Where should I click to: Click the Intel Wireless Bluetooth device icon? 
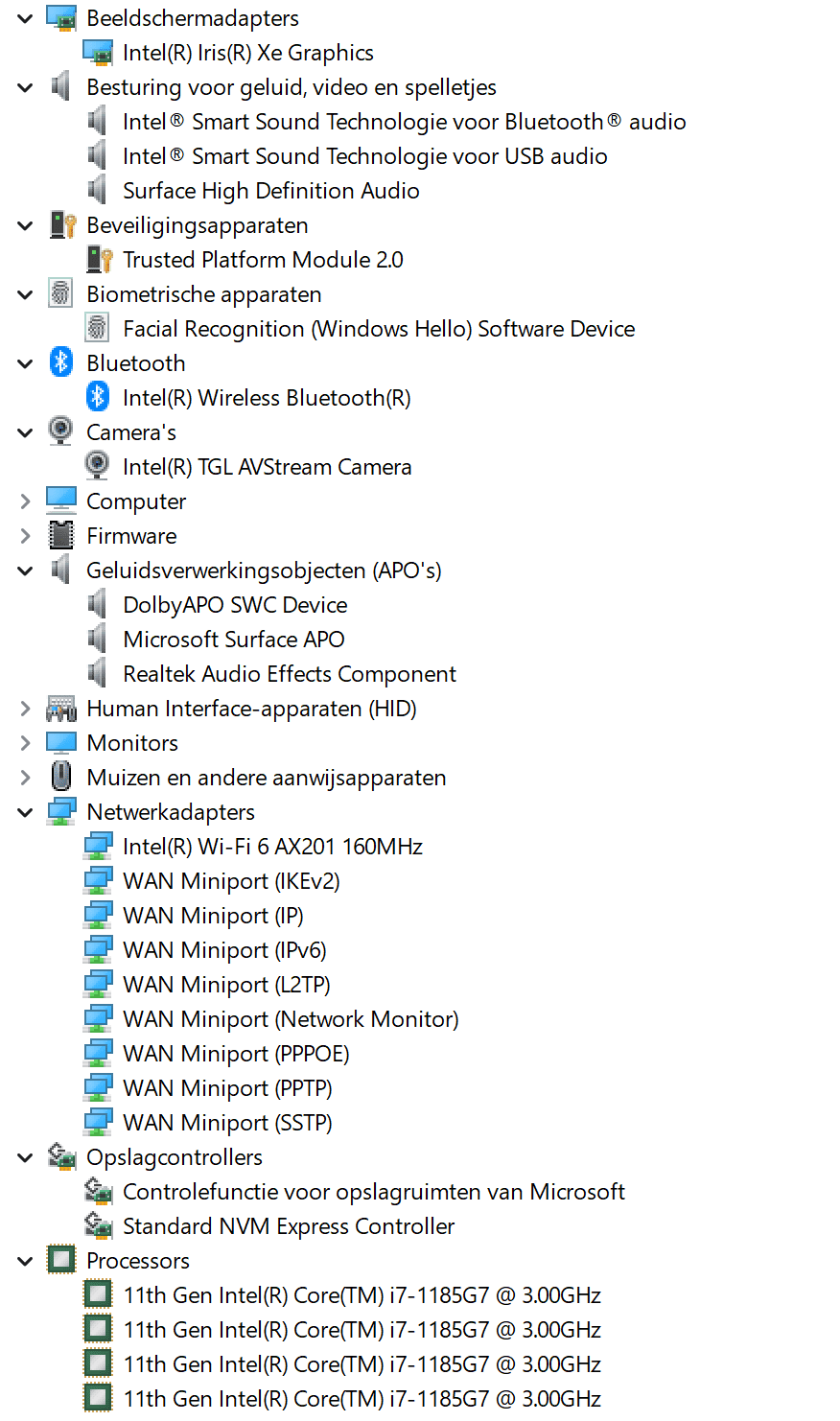(x=98, y=397)
